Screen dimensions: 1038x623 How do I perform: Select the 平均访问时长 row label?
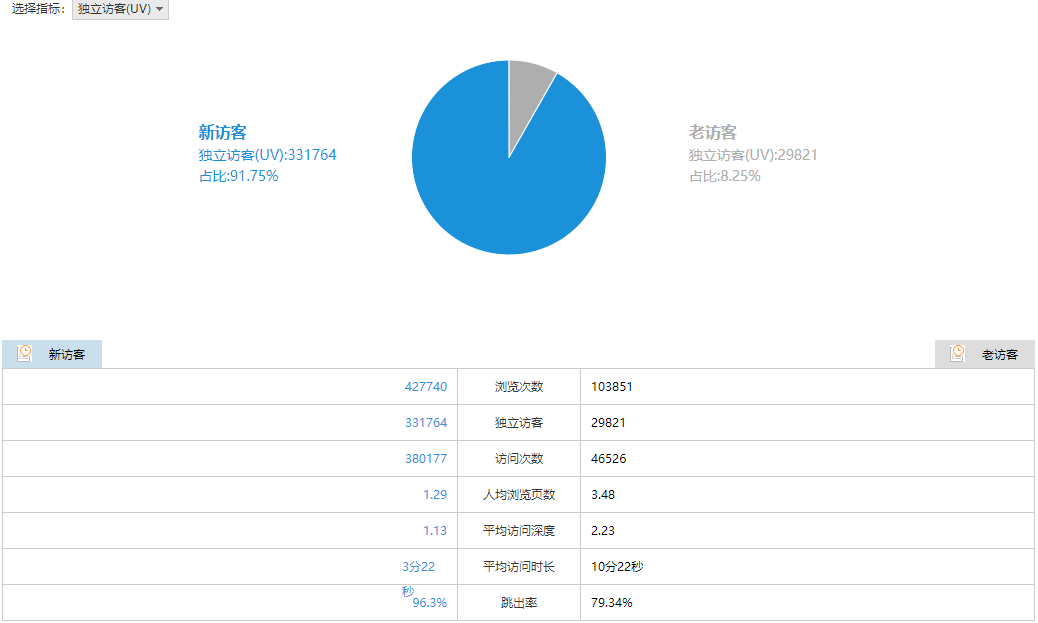519,567
